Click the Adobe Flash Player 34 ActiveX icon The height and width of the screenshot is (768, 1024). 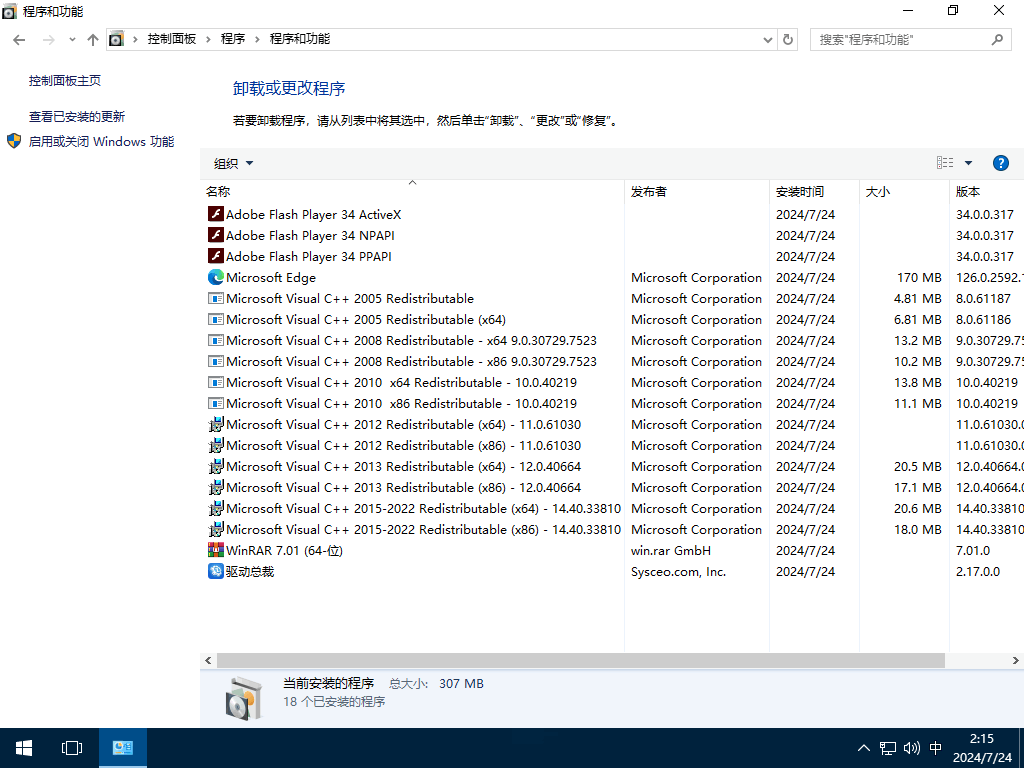click(x=215, y=214)
